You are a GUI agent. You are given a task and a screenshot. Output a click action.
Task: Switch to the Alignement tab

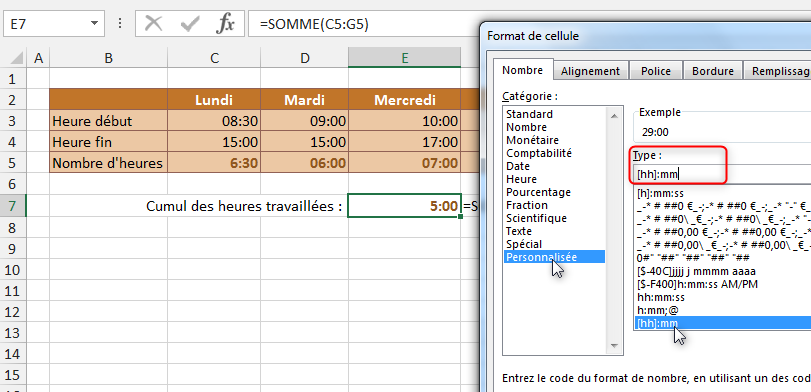(x=590, y=71)
